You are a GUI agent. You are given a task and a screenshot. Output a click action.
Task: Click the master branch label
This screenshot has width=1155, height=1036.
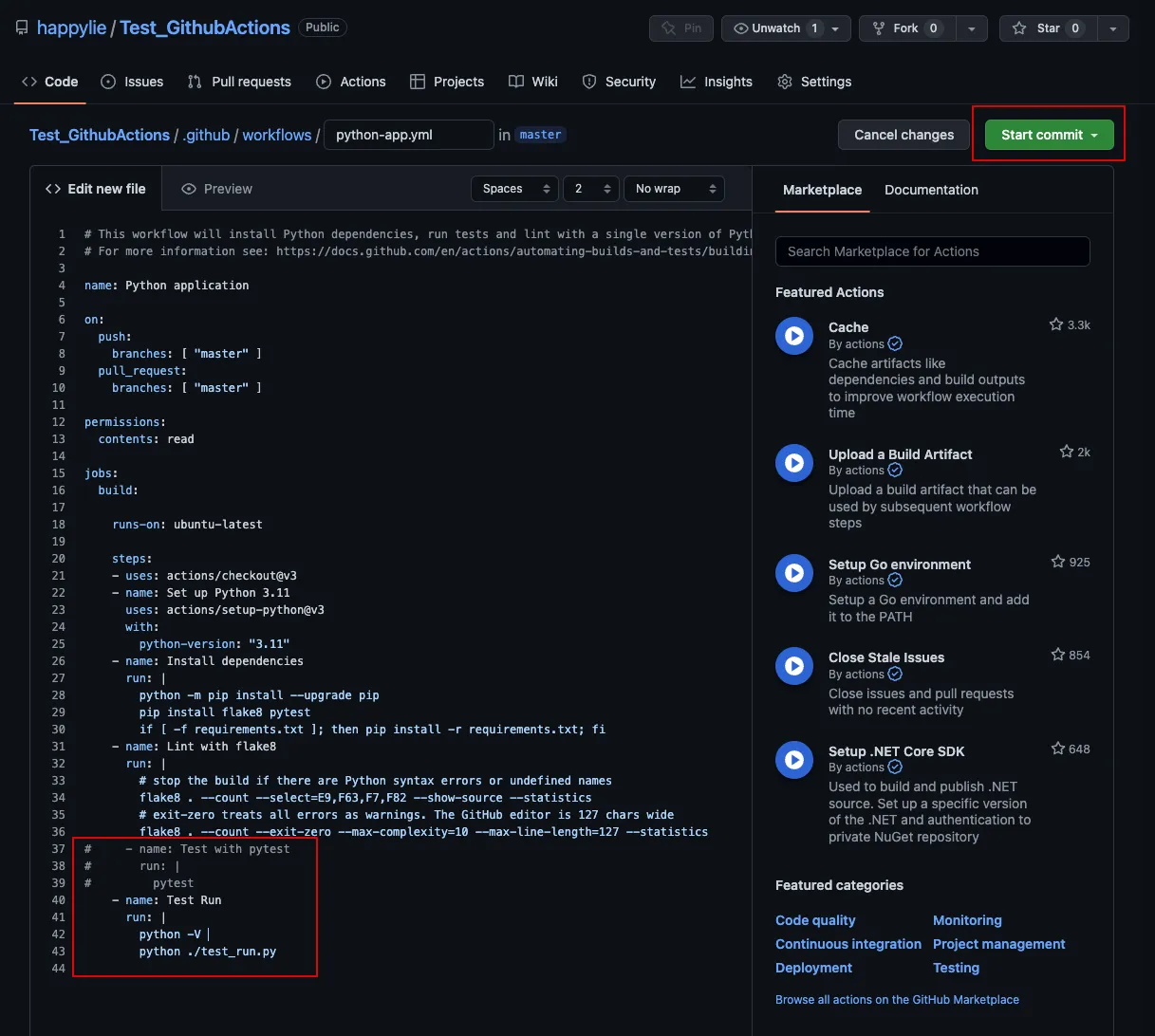coord(541,135)
